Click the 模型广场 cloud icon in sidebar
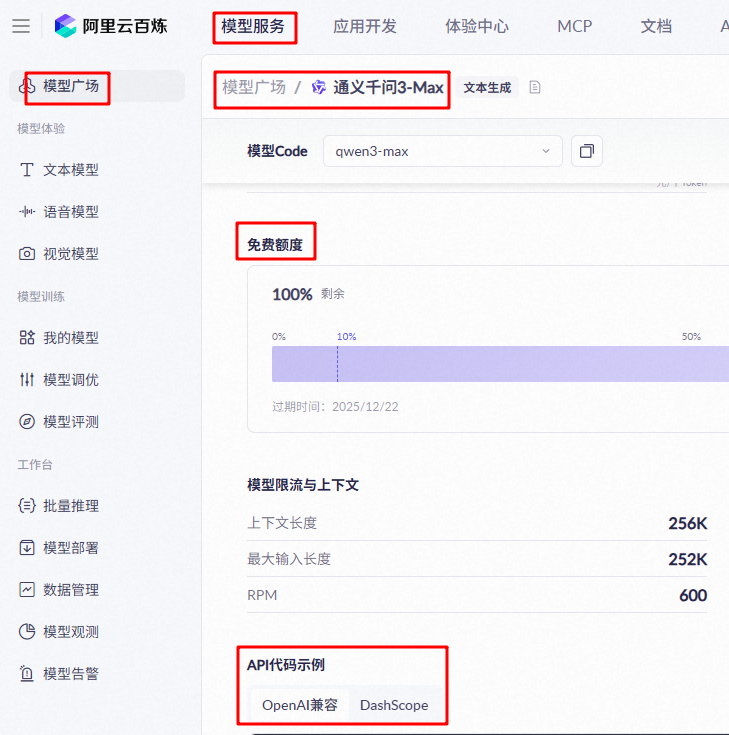The height and width of the screenshot is (735, 729). click(27, 86)
